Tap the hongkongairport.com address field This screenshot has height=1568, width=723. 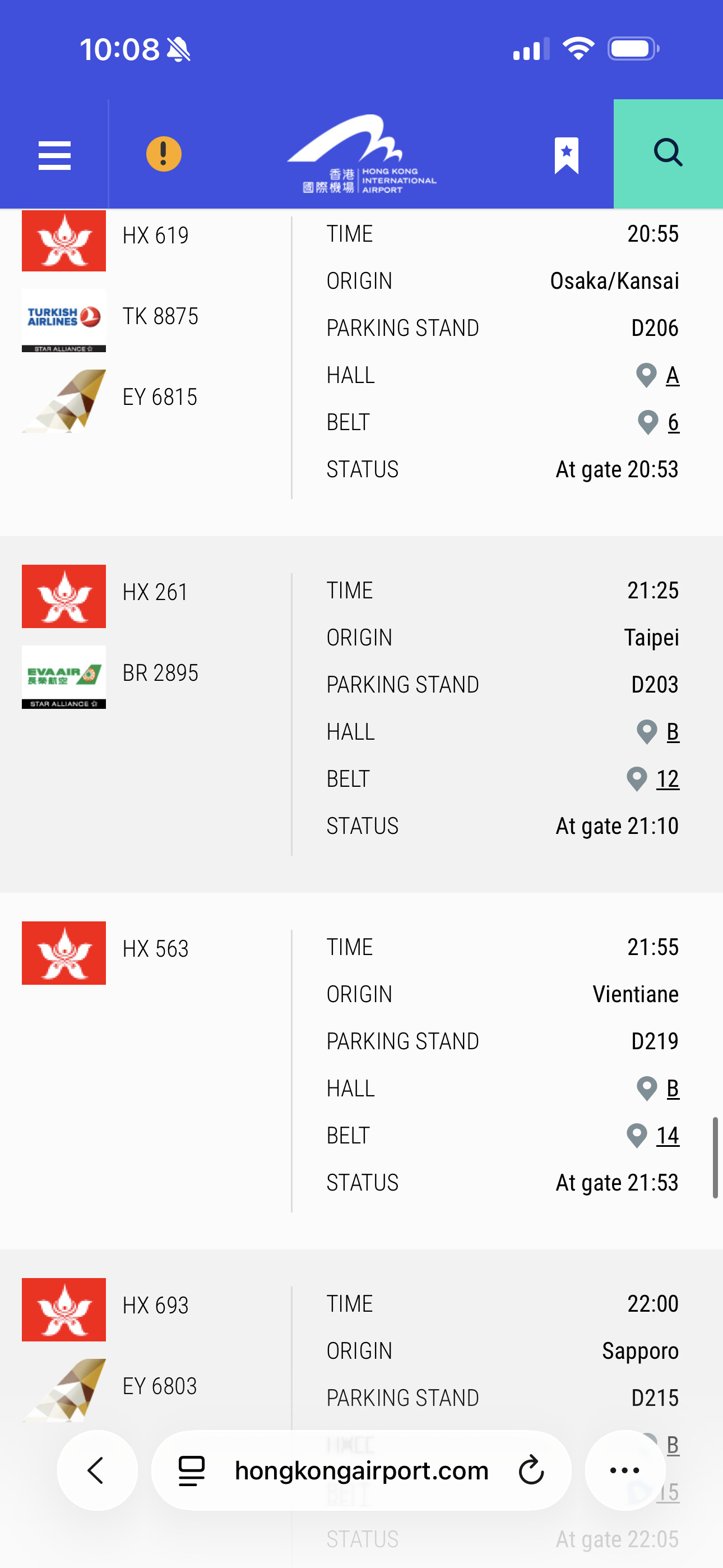361,1470
